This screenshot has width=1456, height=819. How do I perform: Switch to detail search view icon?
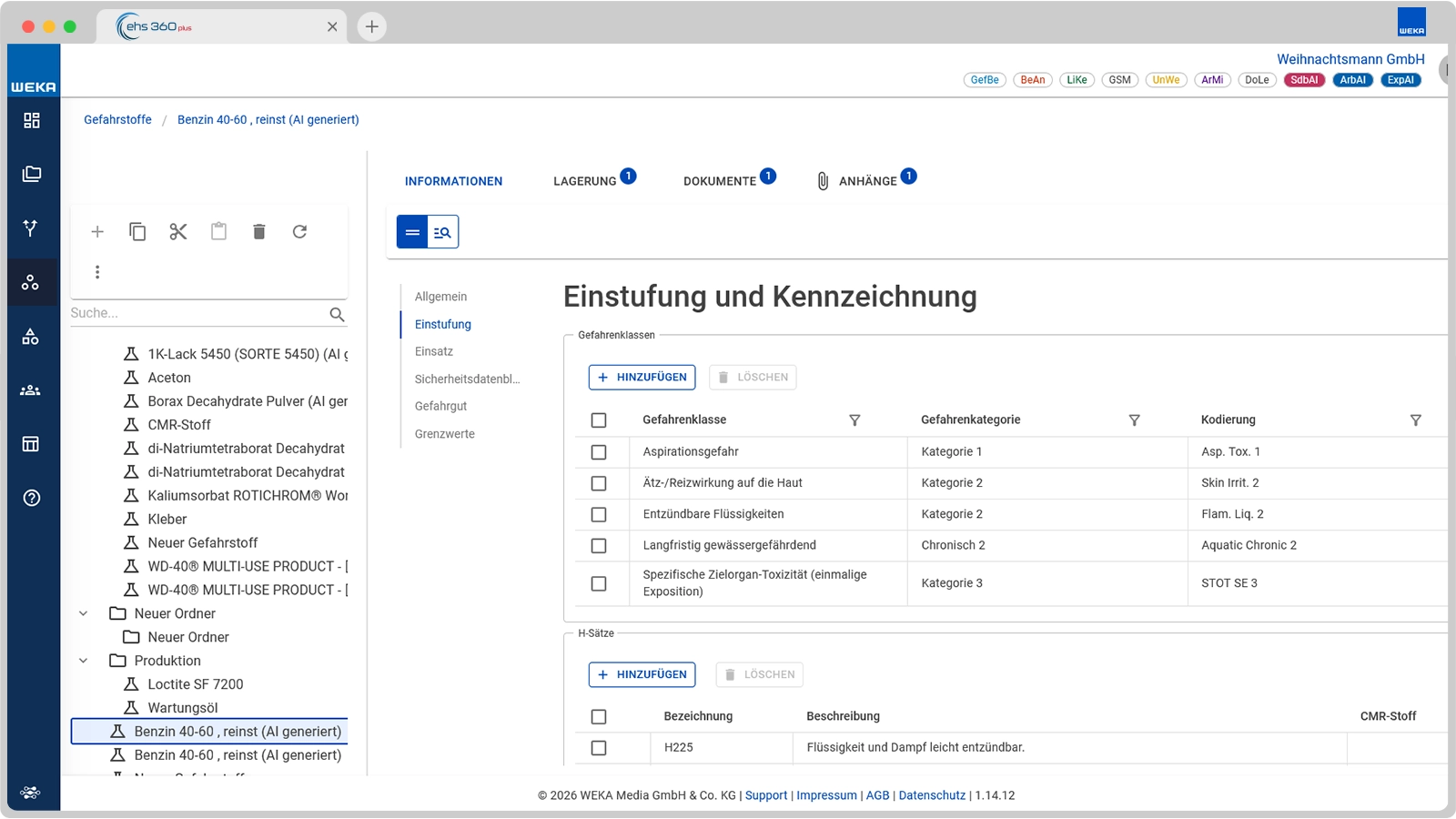[x=443, y=232]
